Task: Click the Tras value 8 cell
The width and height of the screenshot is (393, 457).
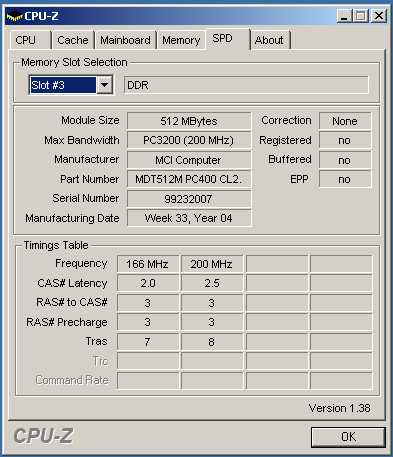Action: pos(211,342)
